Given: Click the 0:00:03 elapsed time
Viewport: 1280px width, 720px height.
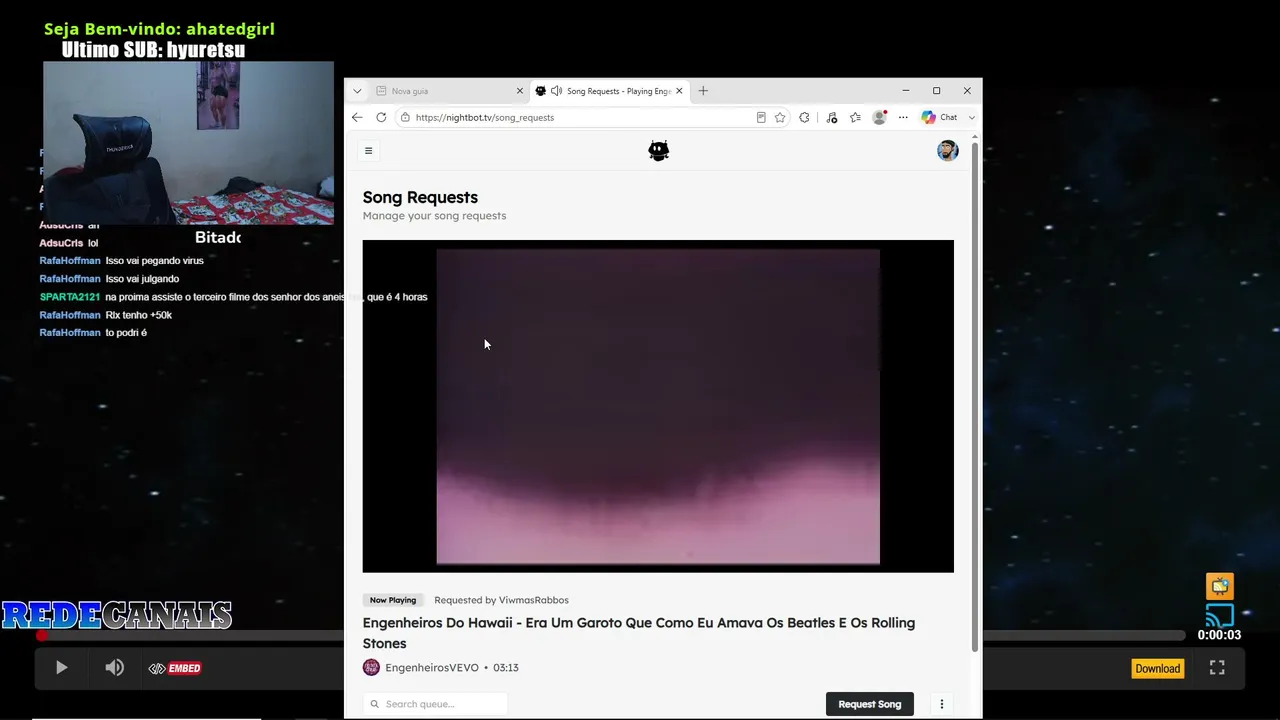Looking at the screenshot, I should (x=1219, y=635).
